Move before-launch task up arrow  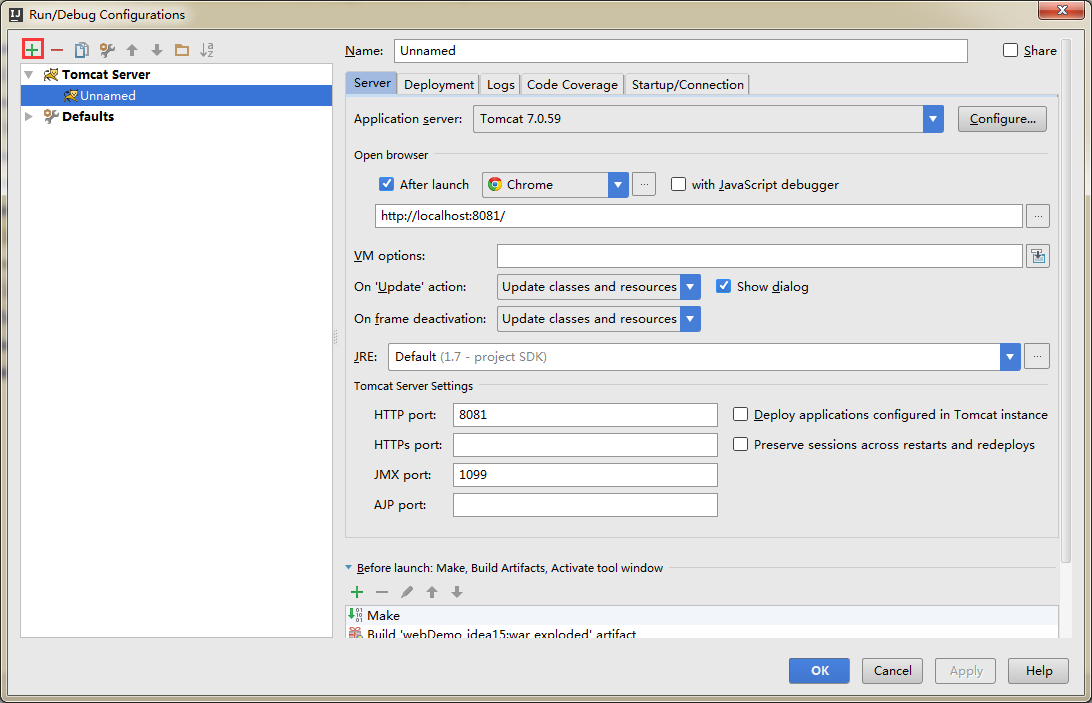click(x=432, y=592)
